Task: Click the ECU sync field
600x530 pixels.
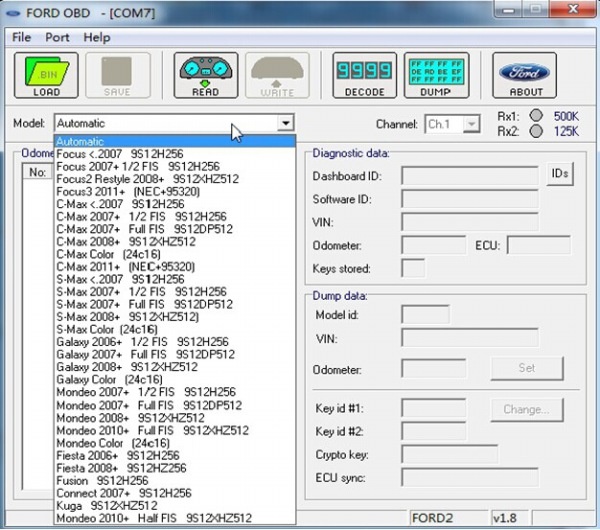Action: [470, 478]
